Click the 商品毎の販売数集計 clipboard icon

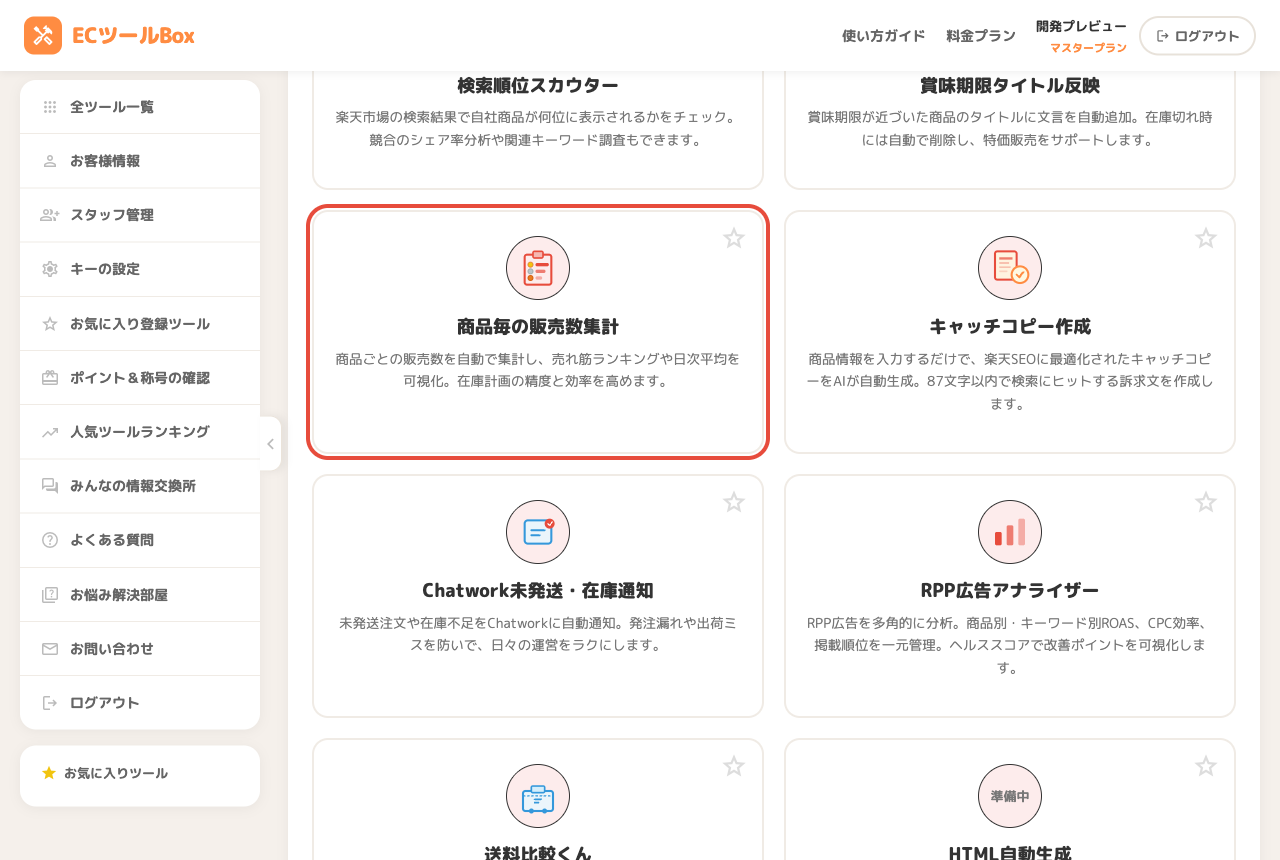538,268
